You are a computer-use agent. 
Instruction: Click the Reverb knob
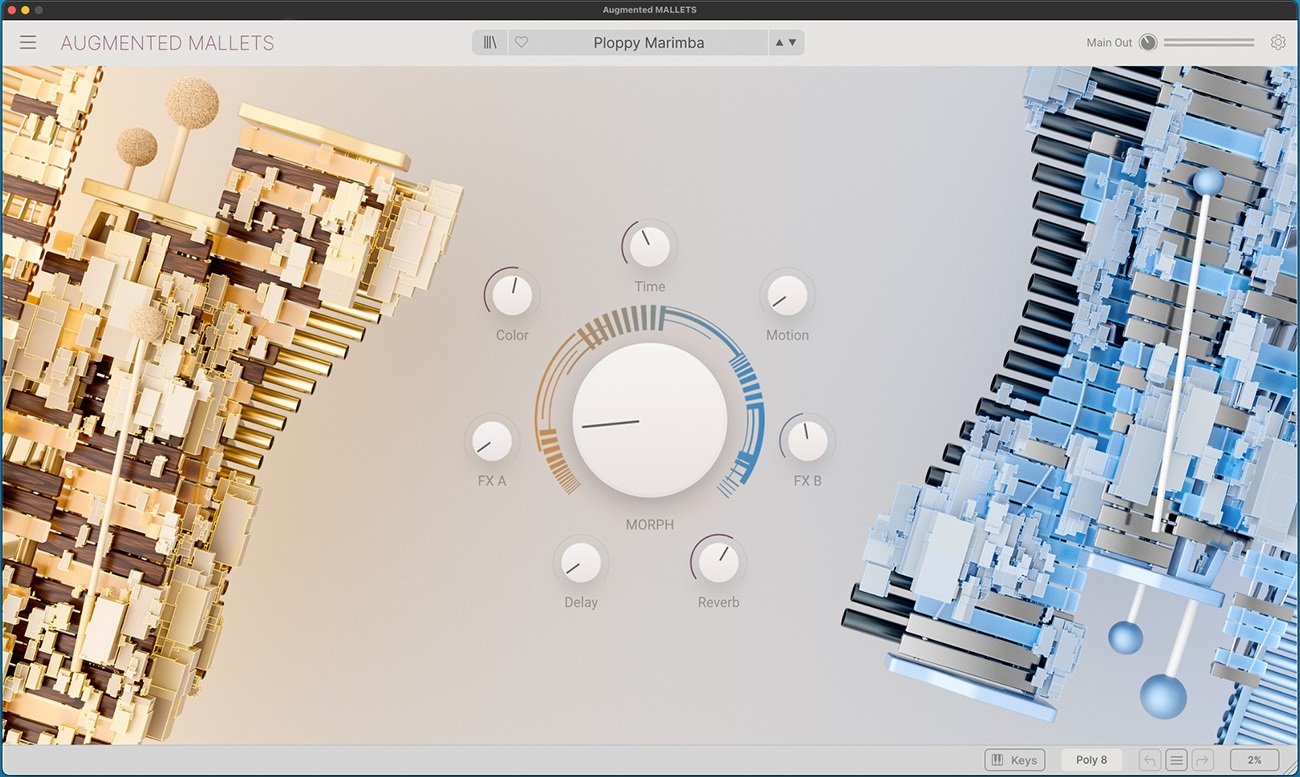point(718,562)
